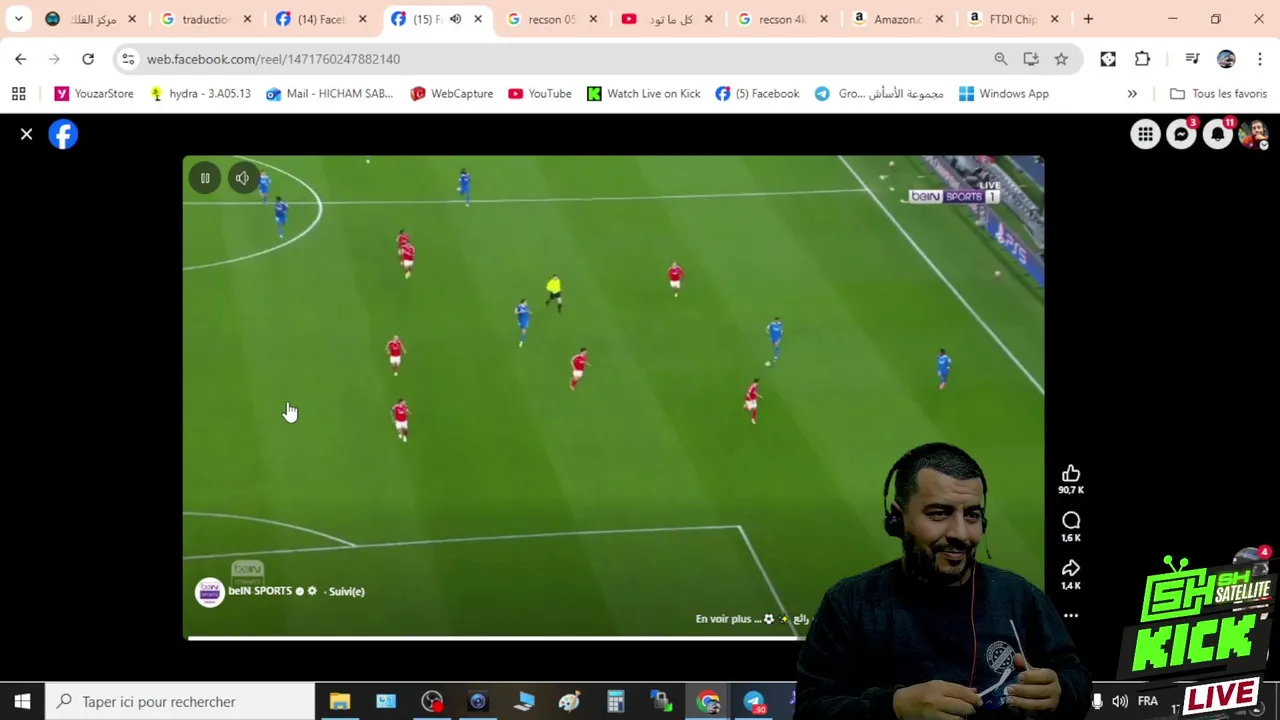
Task: Reload the current page
Action: point(88,59)
